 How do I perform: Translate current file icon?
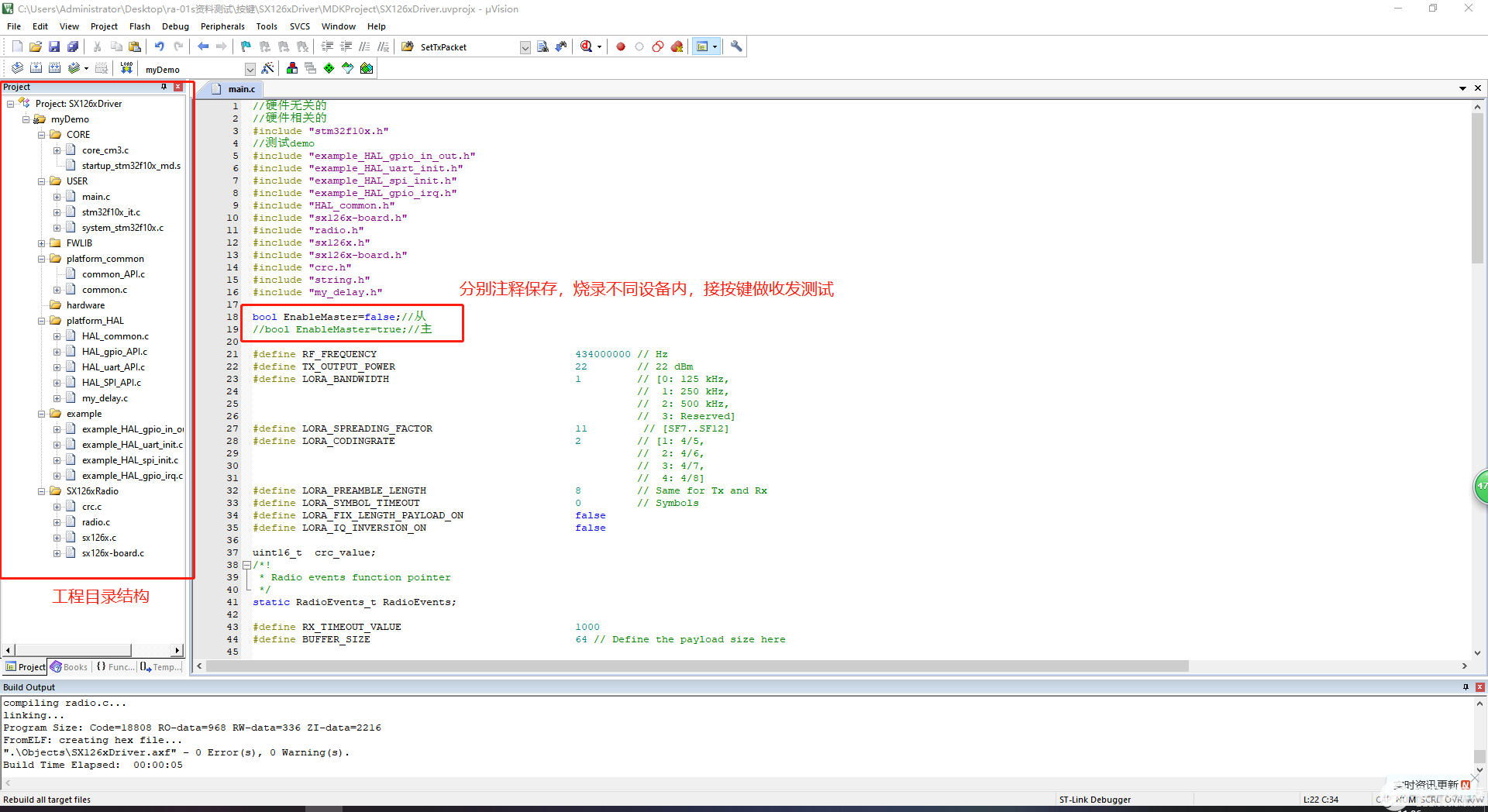point(17,68)
